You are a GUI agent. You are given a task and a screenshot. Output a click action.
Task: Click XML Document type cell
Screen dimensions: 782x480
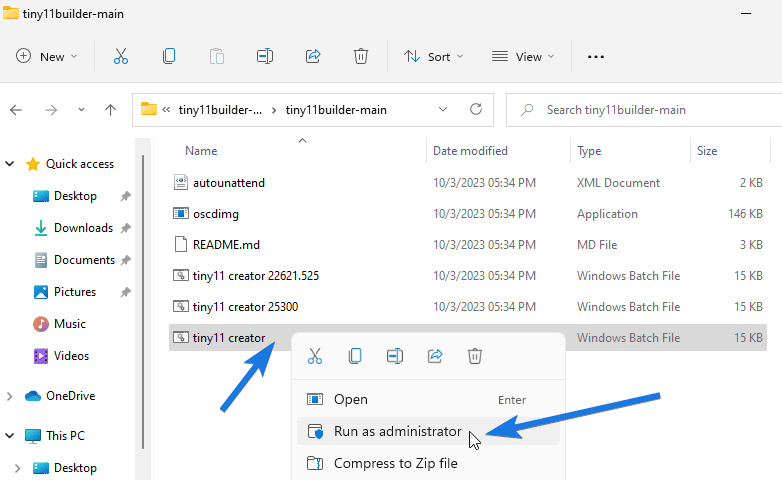pos(618,183)
